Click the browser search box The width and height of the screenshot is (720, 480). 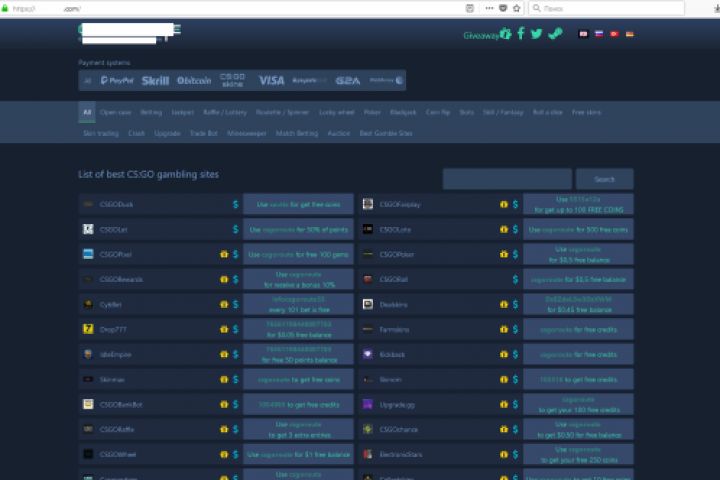click(606, 8)
